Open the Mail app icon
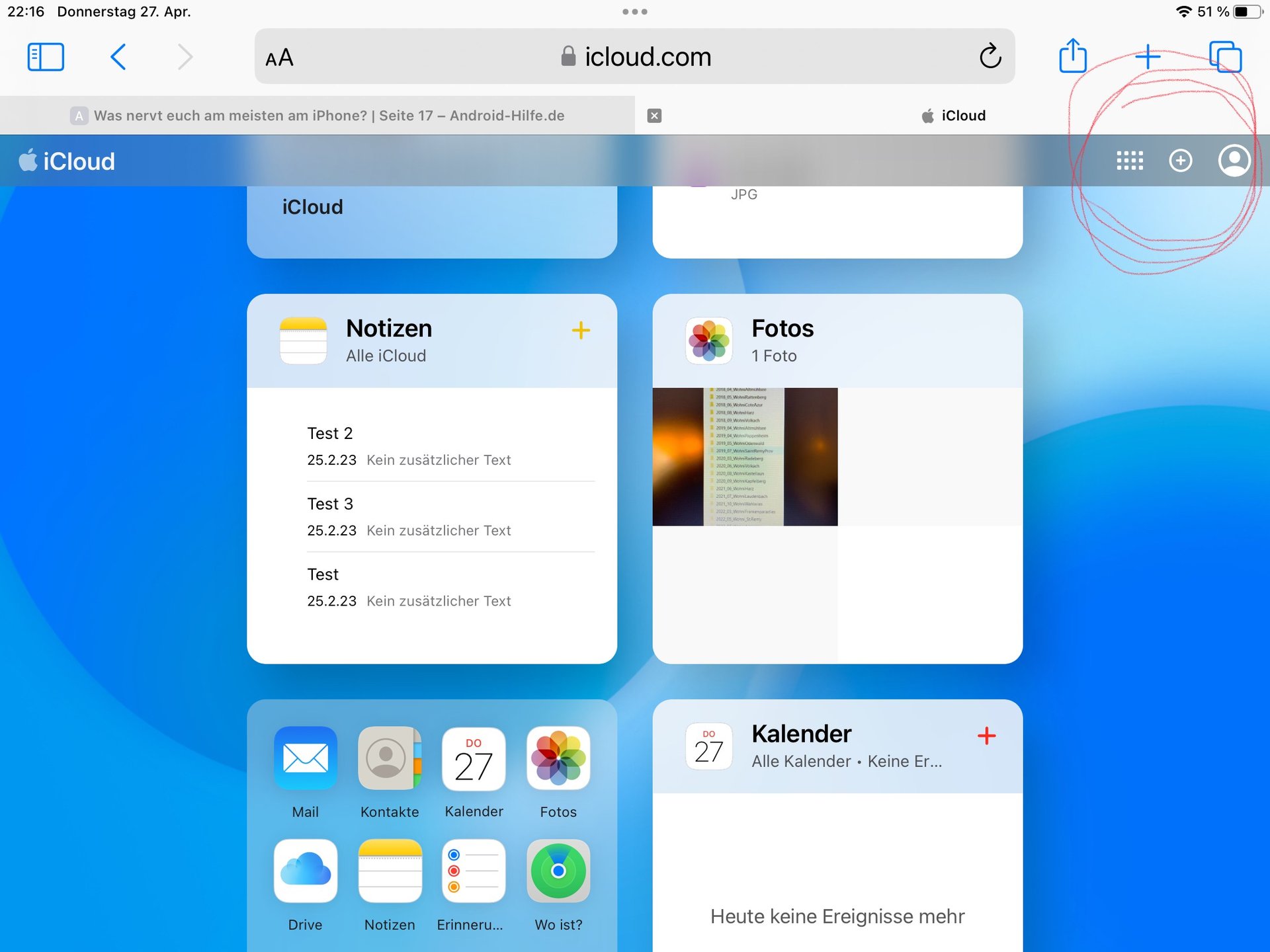Image resolution: width=1270 pixels, height=952 pixels. pos(305,758)
